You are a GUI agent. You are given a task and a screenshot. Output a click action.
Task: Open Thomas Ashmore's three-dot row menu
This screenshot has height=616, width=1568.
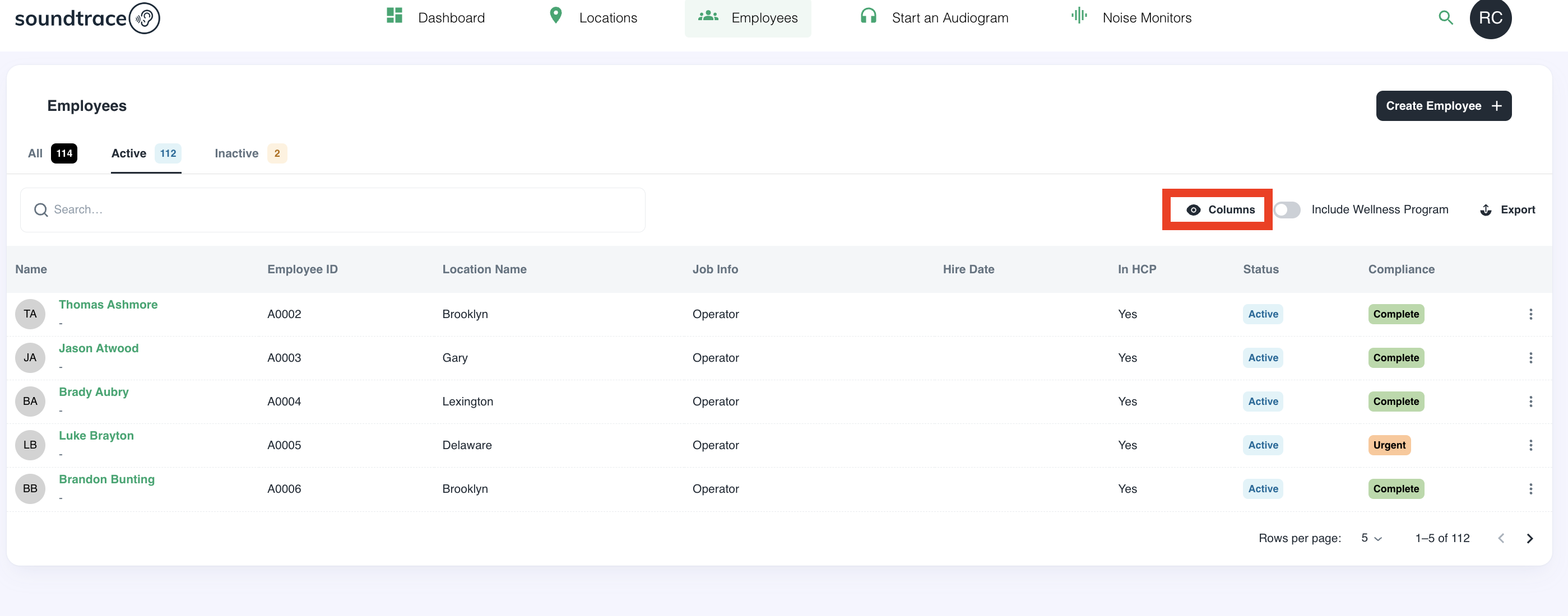click(1530, 314)
